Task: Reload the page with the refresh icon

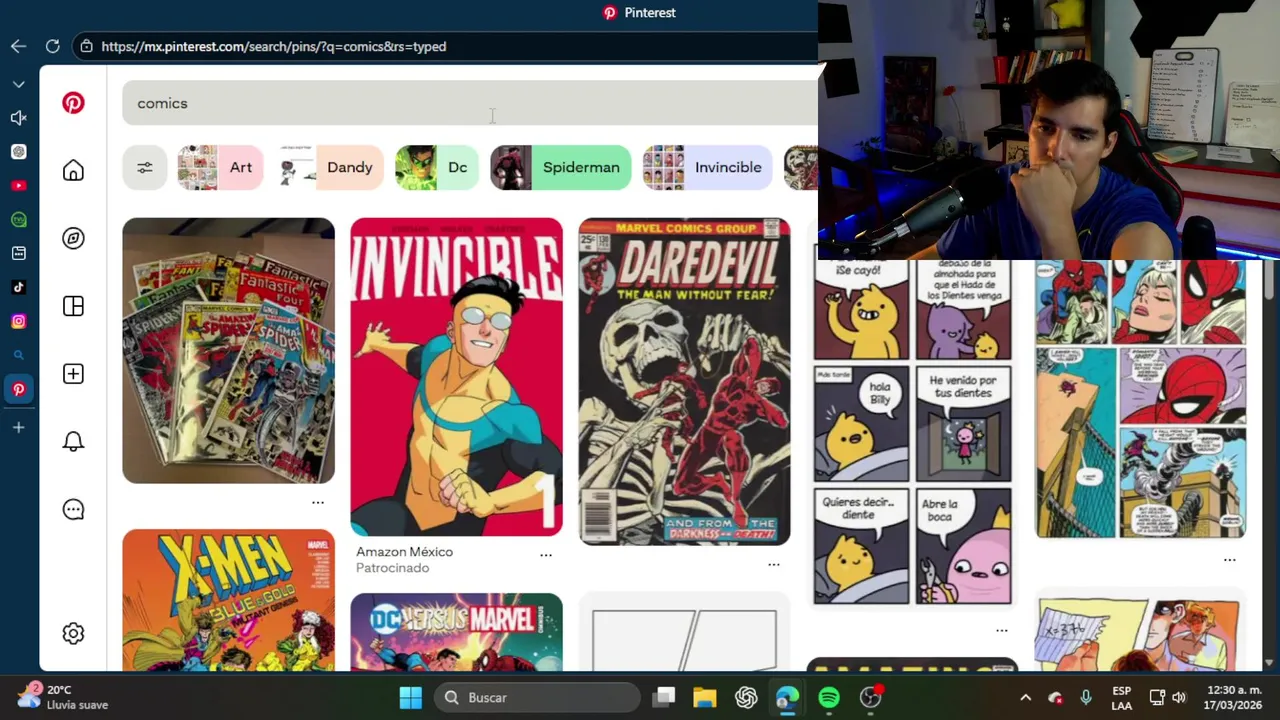Action: coord(52,46)
